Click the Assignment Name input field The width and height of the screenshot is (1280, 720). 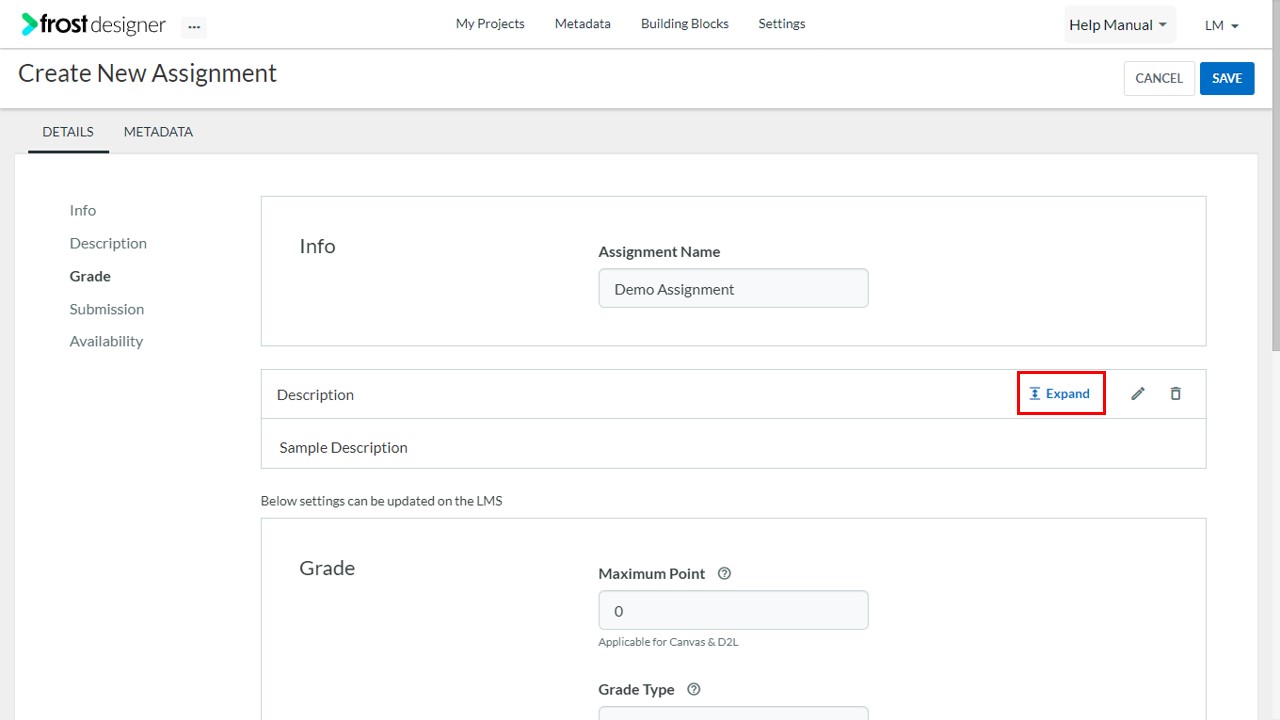733,288
